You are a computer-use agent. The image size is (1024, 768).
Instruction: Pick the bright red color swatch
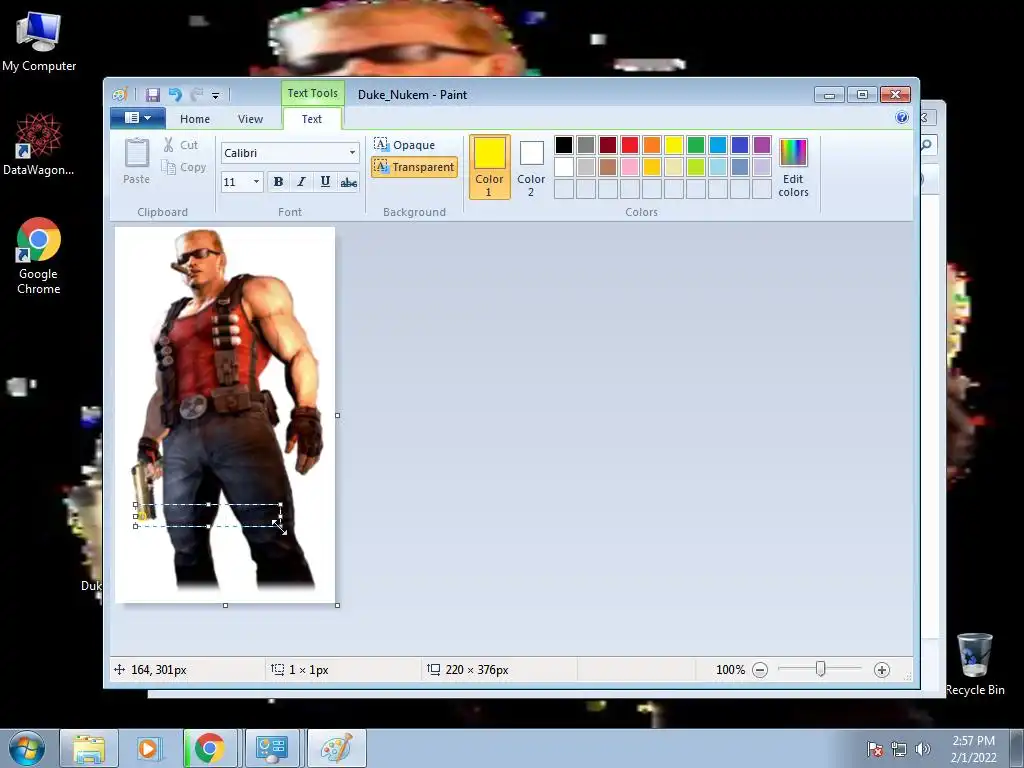point(630,144)
